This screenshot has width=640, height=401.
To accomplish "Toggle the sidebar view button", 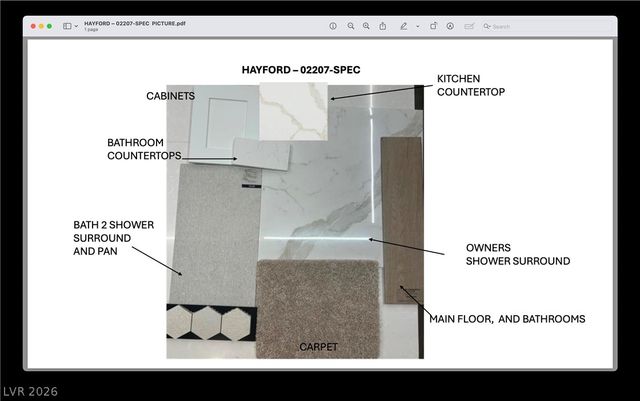I will point(66,26).
